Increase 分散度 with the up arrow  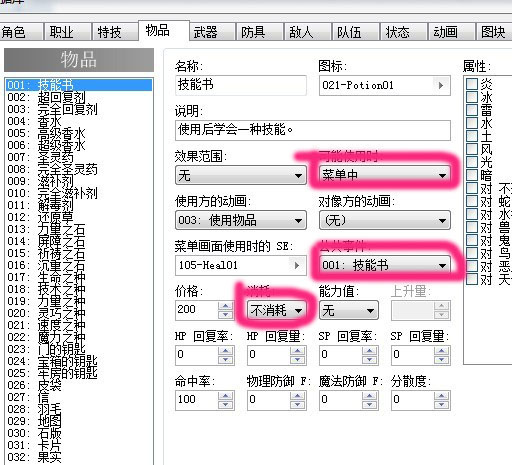(441, 396)
